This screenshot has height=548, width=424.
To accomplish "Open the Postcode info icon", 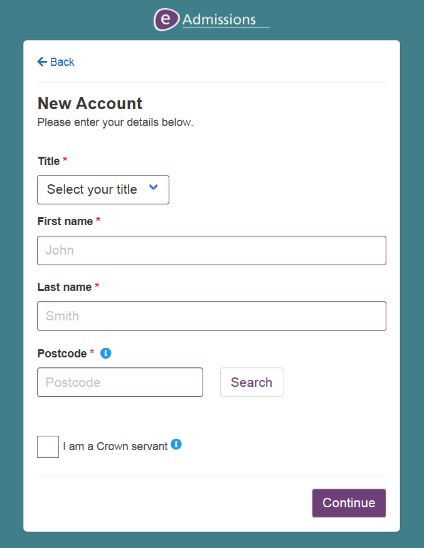I will 106,353.
